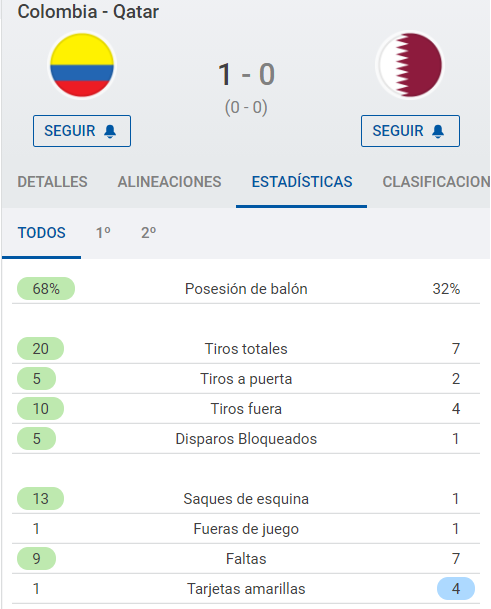Click bell icon on Colombia's SEGUIR button

click(x=110, y=131)
